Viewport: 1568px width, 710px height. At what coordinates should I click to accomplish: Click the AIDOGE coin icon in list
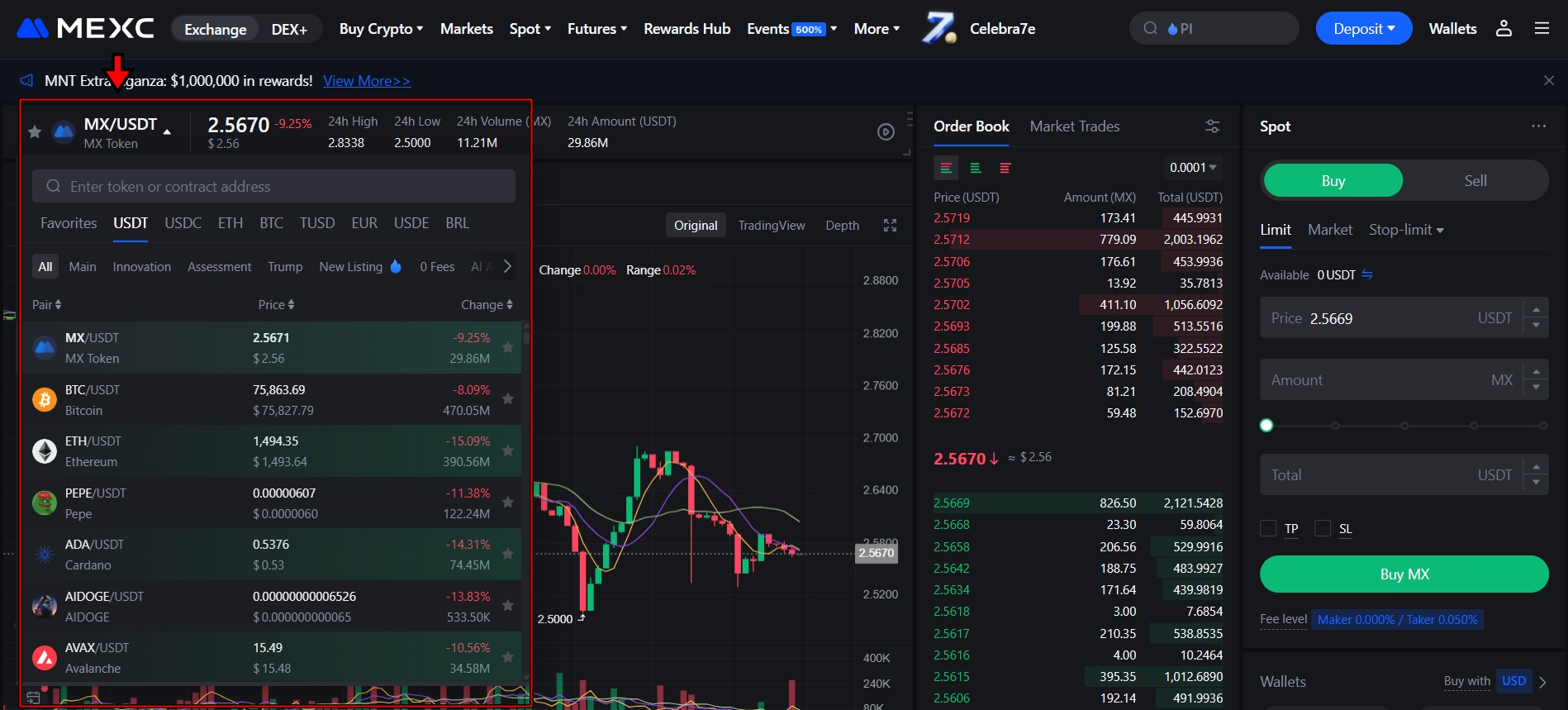(x=45, y=606)
